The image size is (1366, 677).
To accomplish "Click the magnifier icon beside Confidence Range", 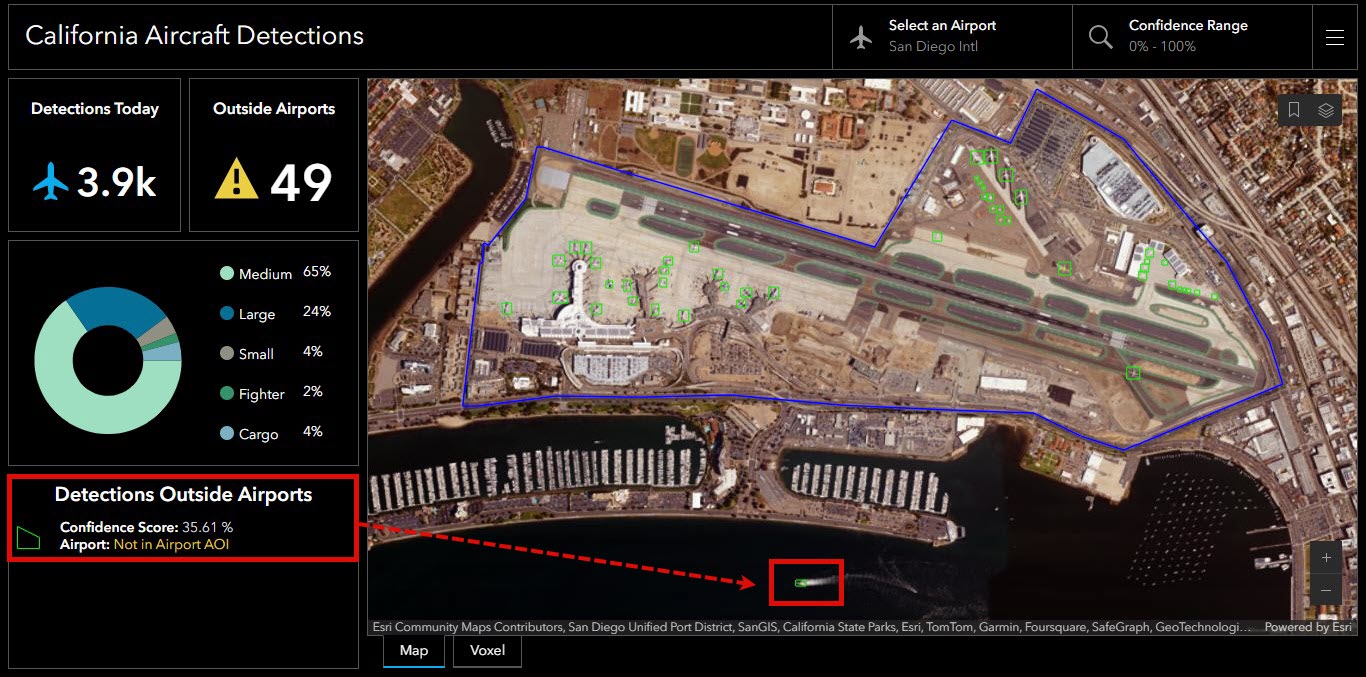I will pyautogui.click(x=1101, y=37).
